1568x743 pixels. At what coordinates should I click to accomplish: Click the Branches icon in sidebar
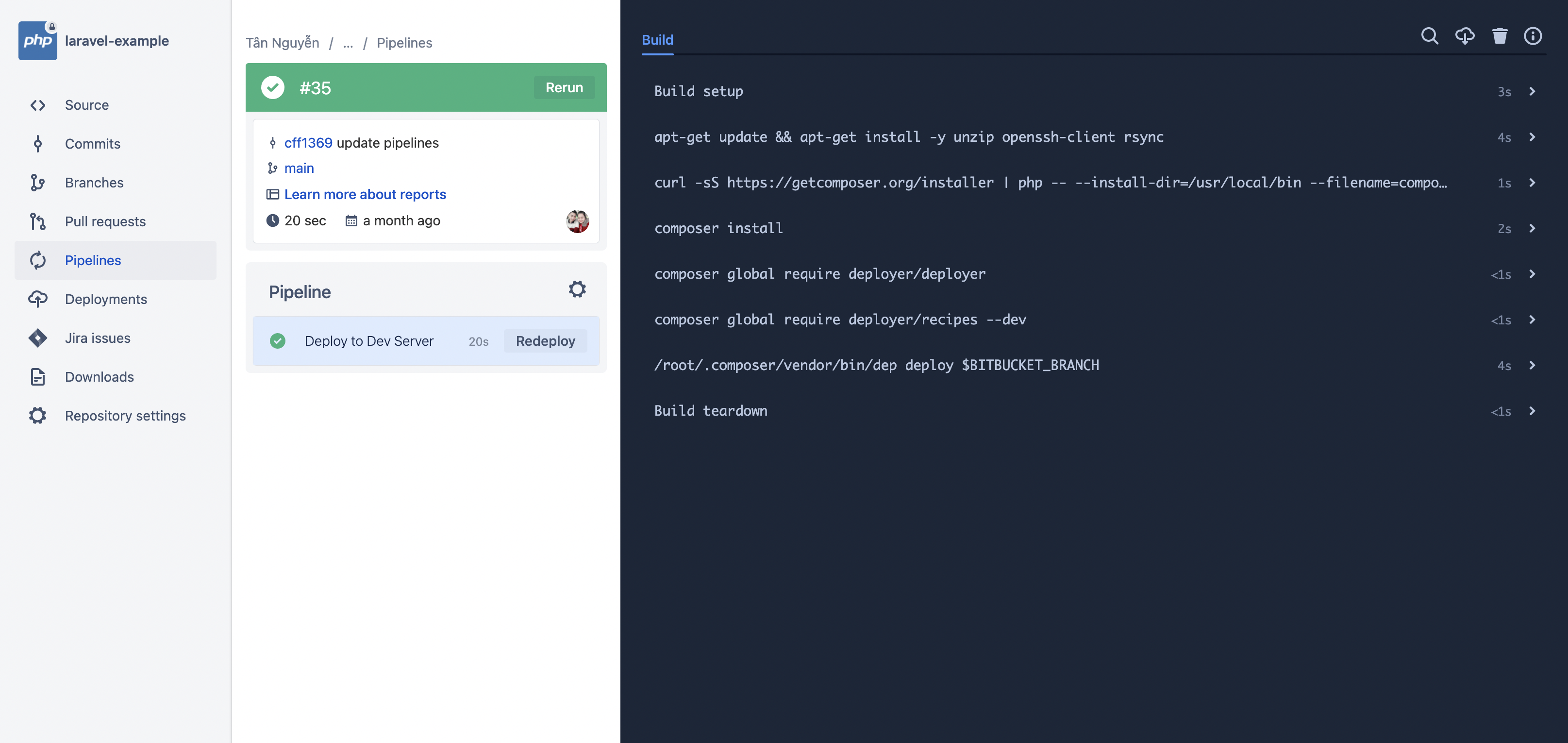tap(37, 182)
